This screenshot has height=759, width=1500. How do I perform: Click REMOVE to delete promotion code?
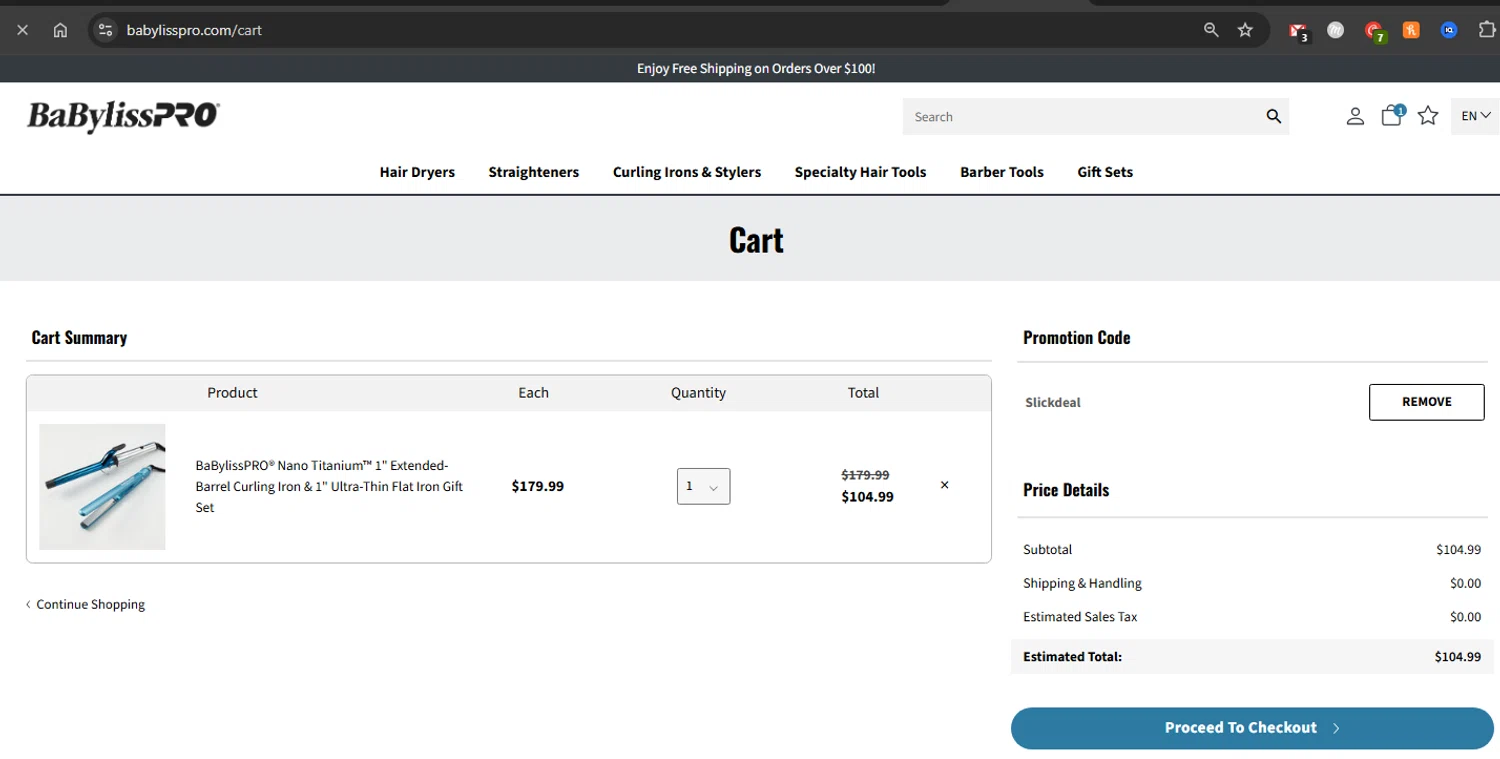pyautogui.click(x=1426, y=402)
